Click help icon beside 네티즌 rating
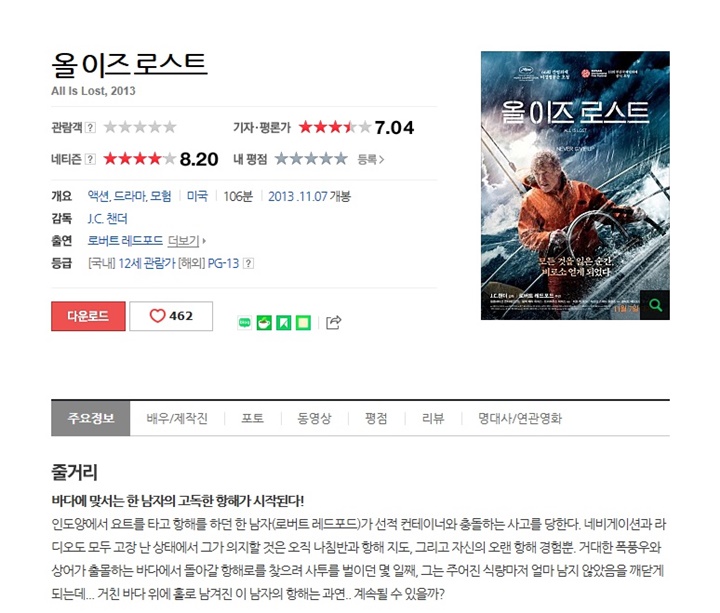Screen dimensions: 720x613 (x=90, y=159)
